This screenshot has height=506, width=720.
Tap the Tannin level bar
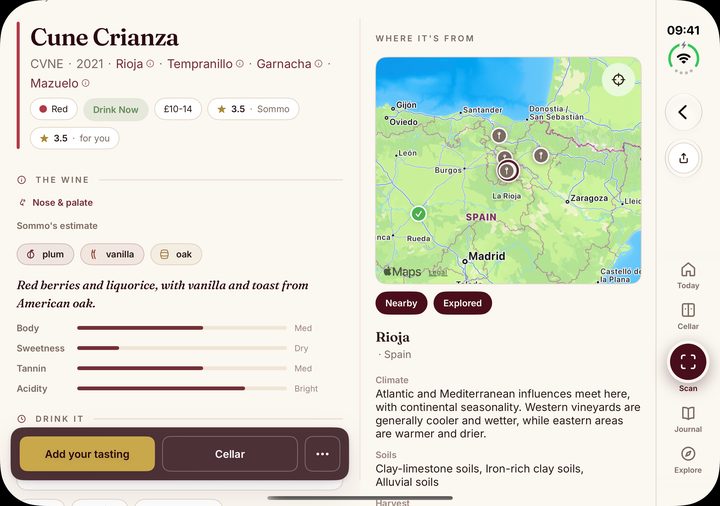[x=182, y=368]
